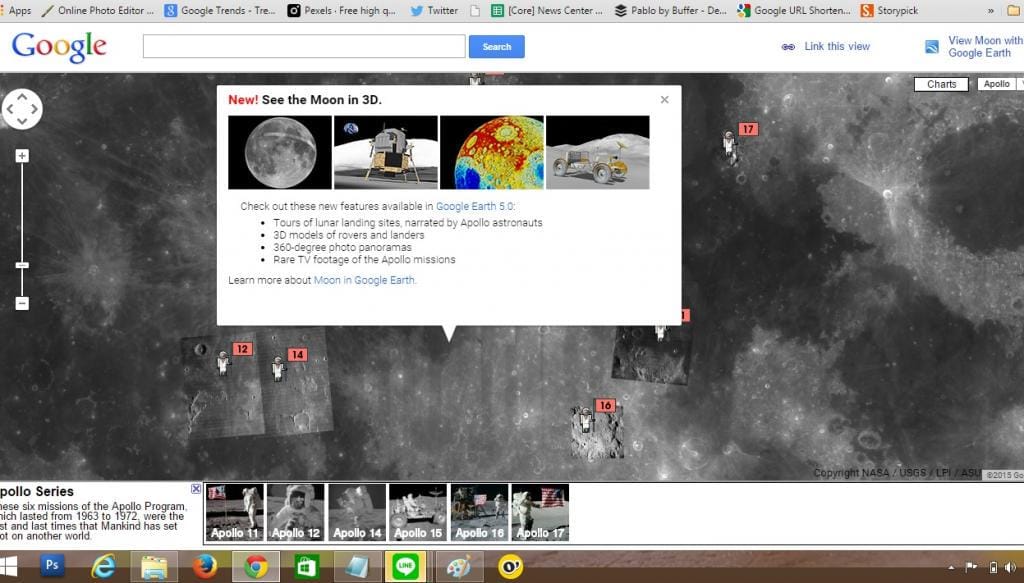The width and height of the screenshot is (1024, 583).
Task: Select the Apollo 16 astronaut marker
Action: [x=587, y=419]
